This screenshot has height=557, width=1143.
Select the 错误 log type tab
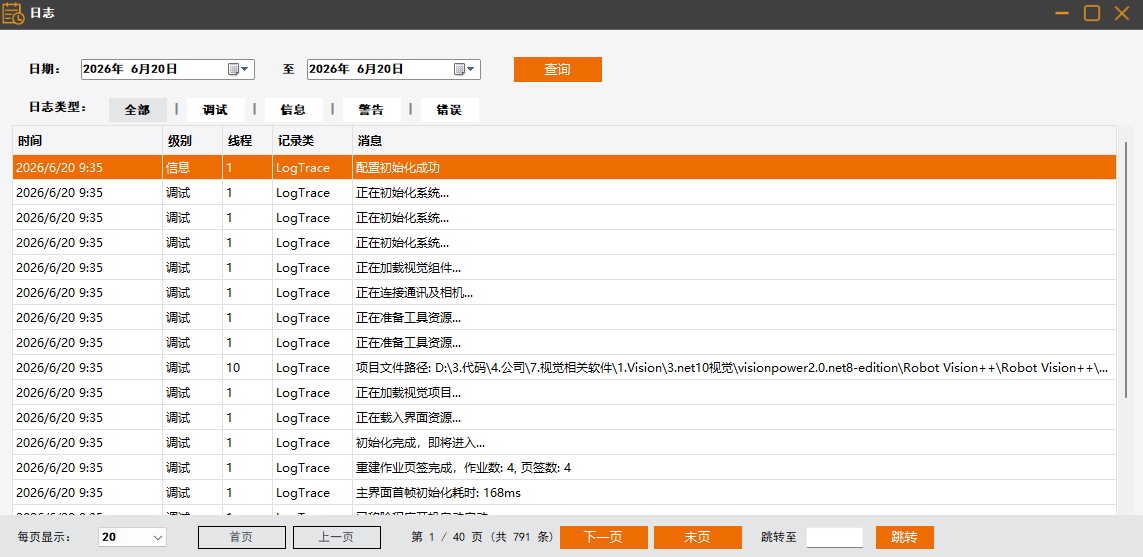449,110
